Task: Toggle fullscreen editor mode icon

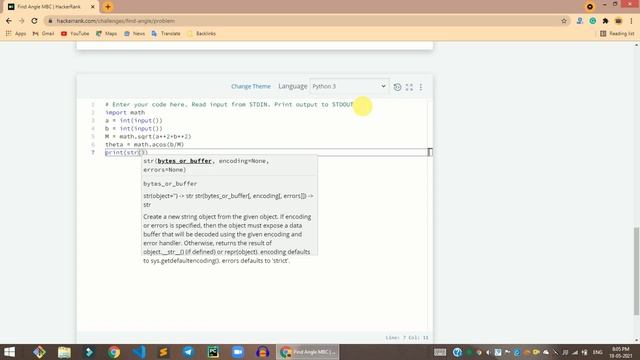Action: 409,87
